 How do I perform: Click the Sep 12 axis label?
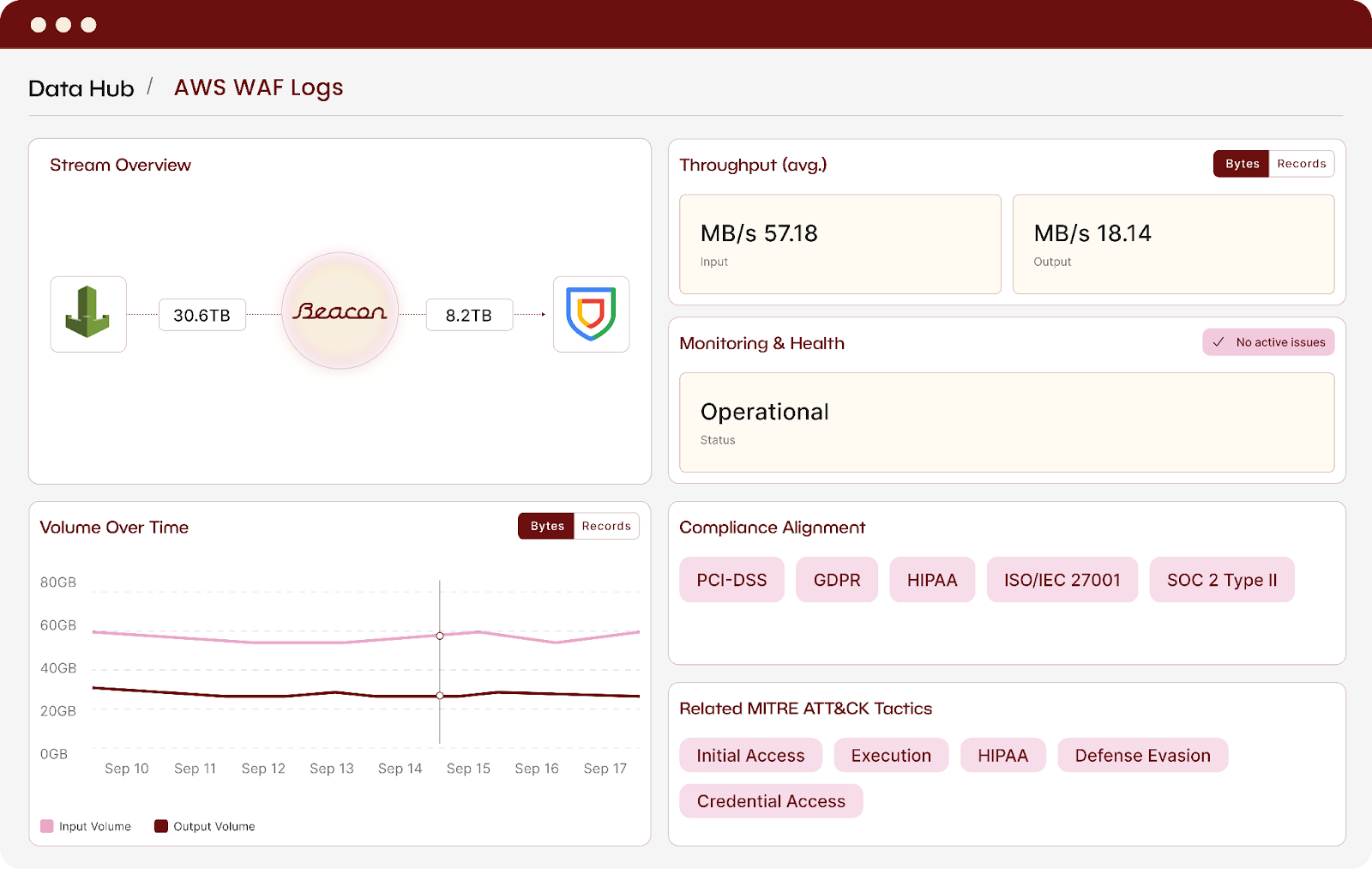pyautogui.click(x=263, y=769)
